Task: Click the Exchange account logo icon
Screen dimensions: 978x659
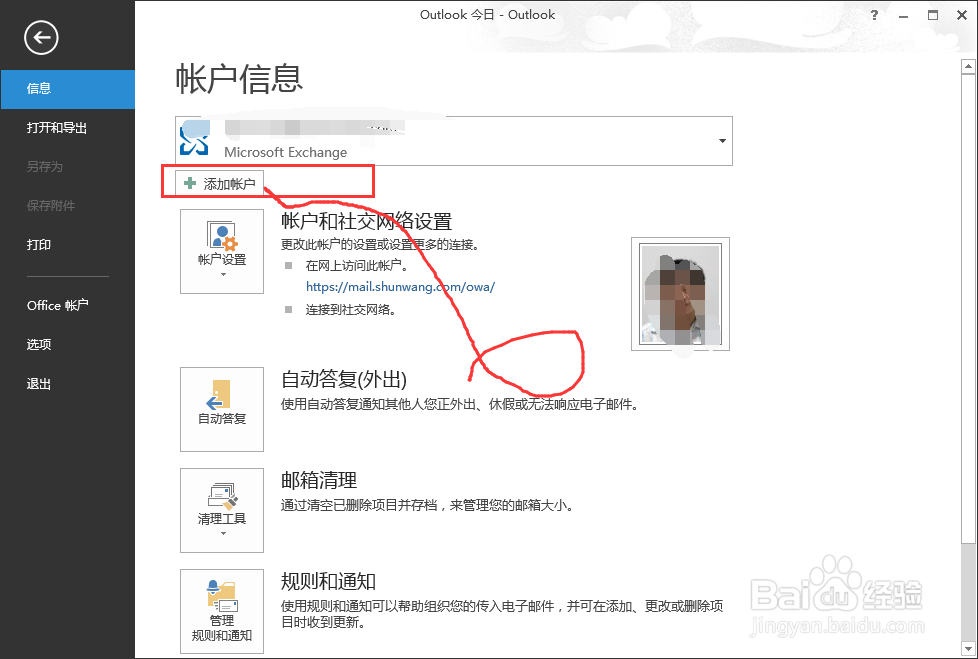Action: coord(194,140)
